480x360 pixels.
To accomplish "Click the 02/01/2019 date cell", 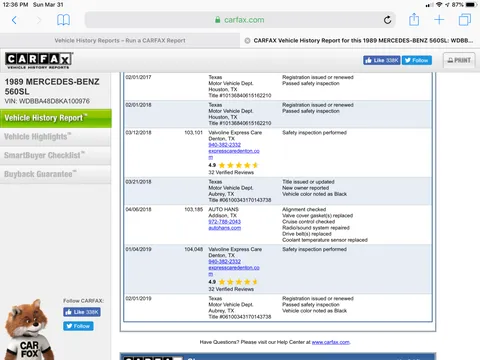I will tap(138, 299).
